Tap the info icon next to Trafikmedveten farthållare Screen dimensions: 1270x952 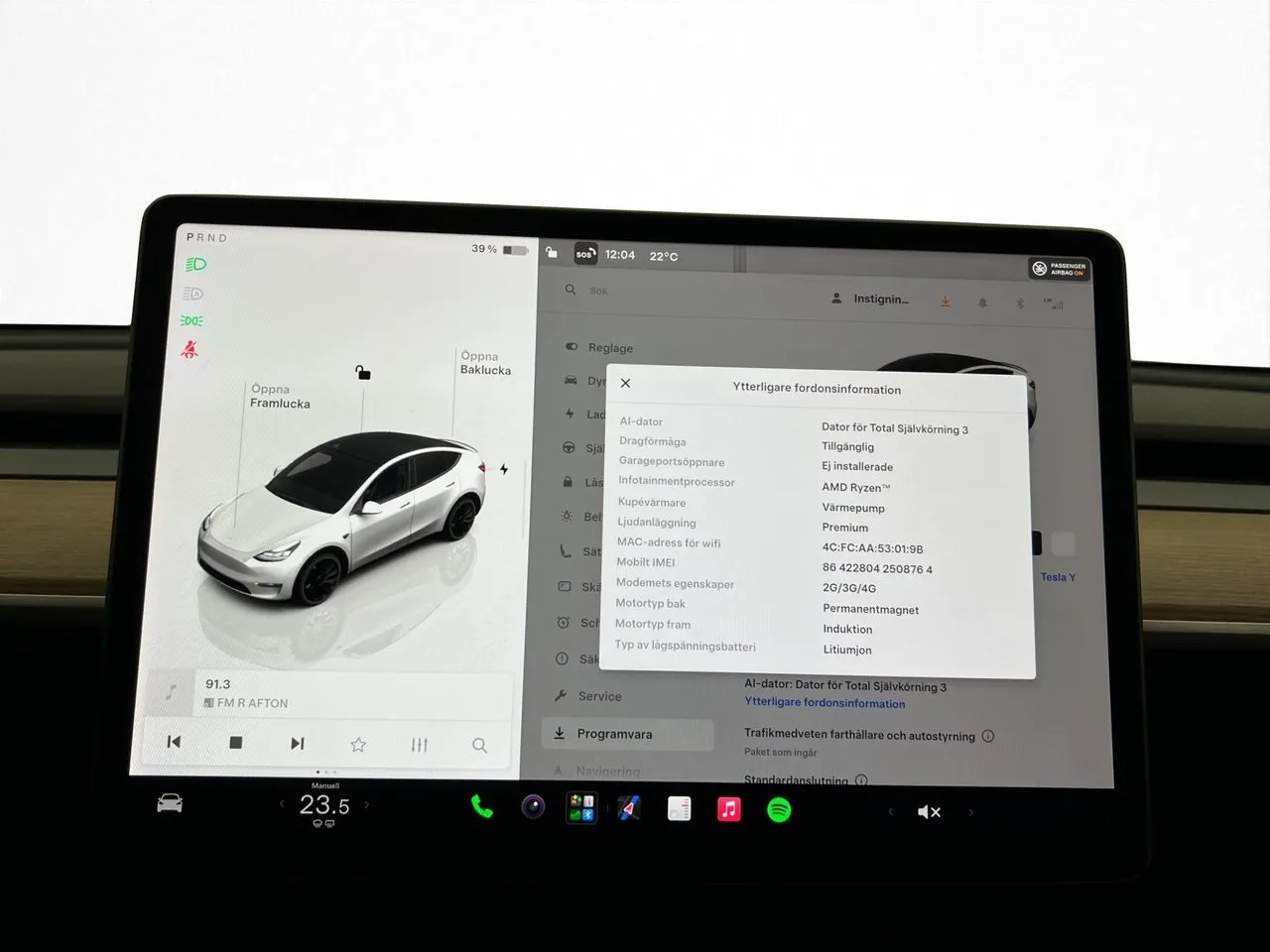click(x=988, y=736)
